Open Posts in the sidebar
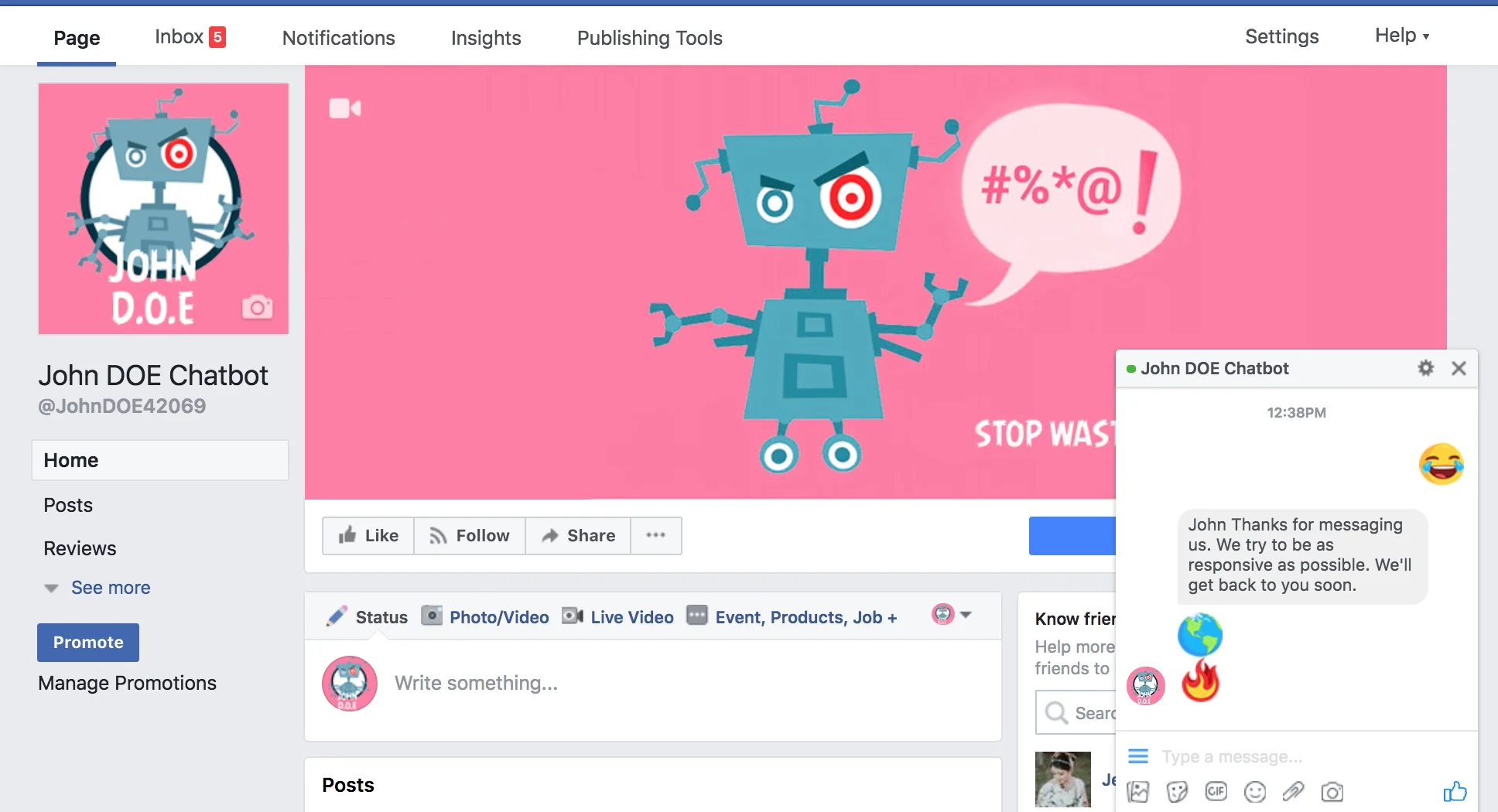Viewport: 1498px width, 812px height. tap(68, 505)
